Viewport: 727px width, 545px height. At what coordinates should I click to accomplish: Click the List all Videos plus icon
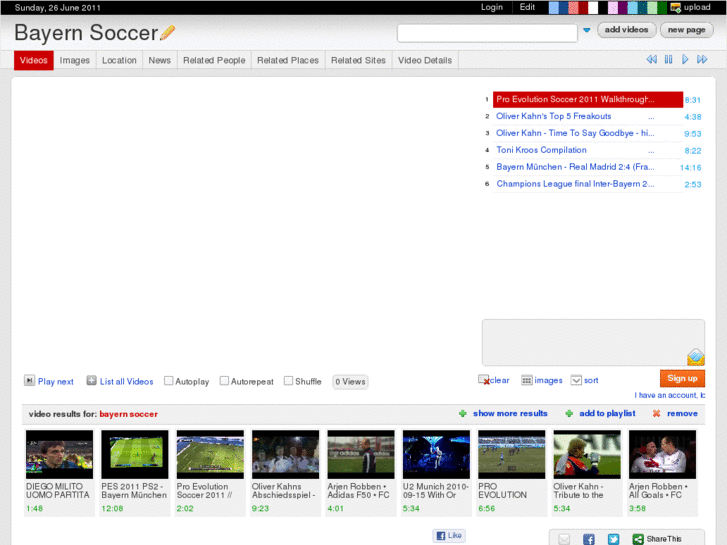tap(91, 381)
